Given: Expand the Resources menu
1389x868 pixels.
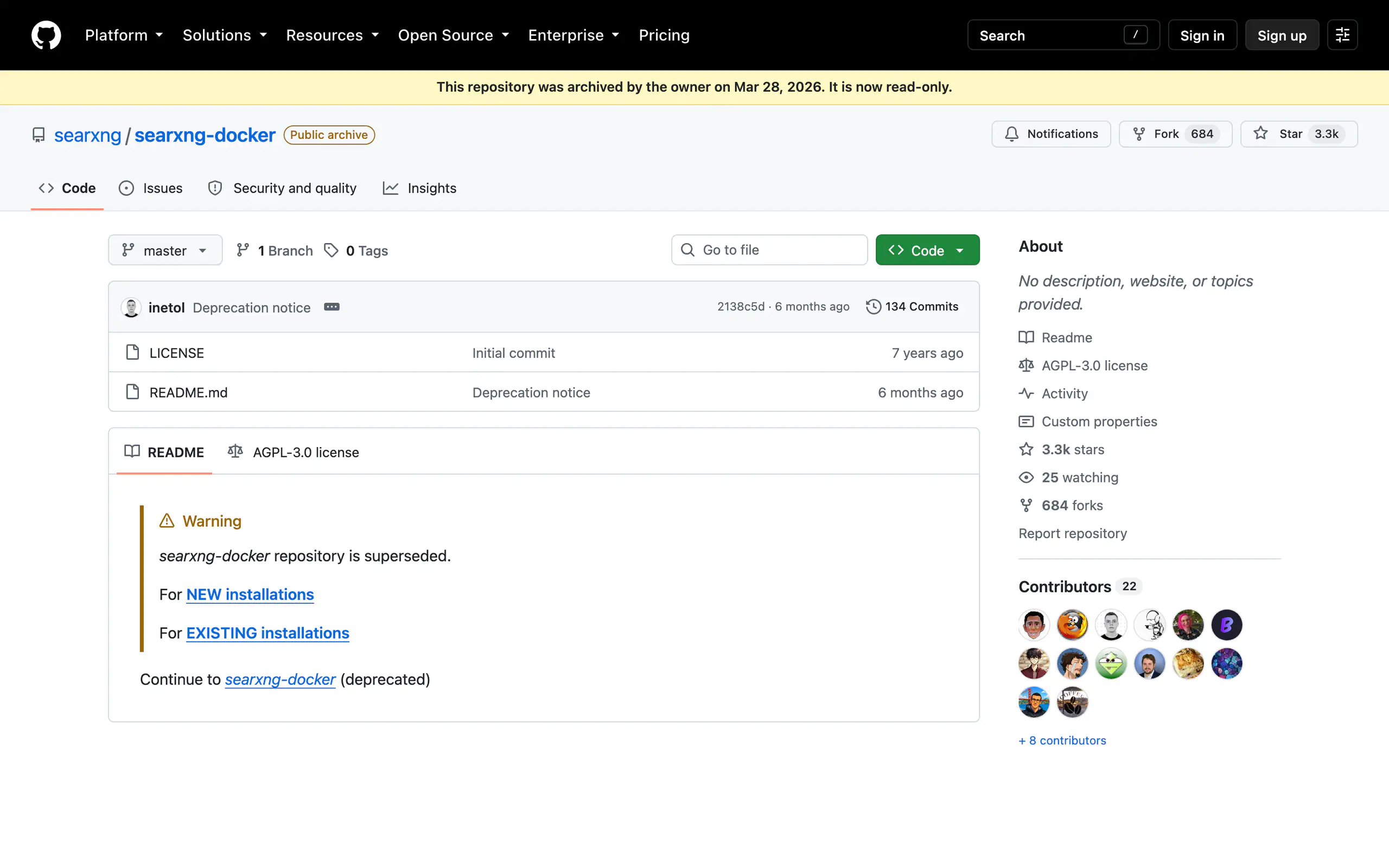Looking at the screenshot, I should [x=332, y=35].
